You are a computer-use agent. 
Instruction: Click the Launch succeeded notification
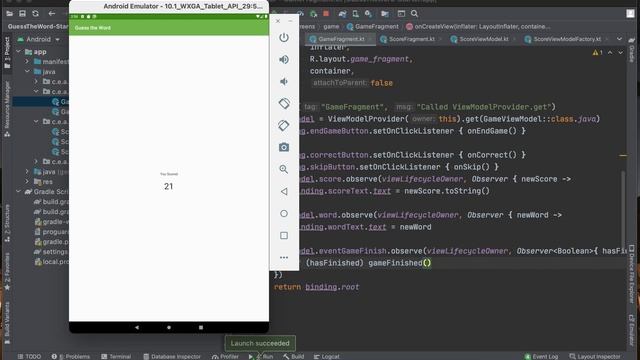point(260,343)
